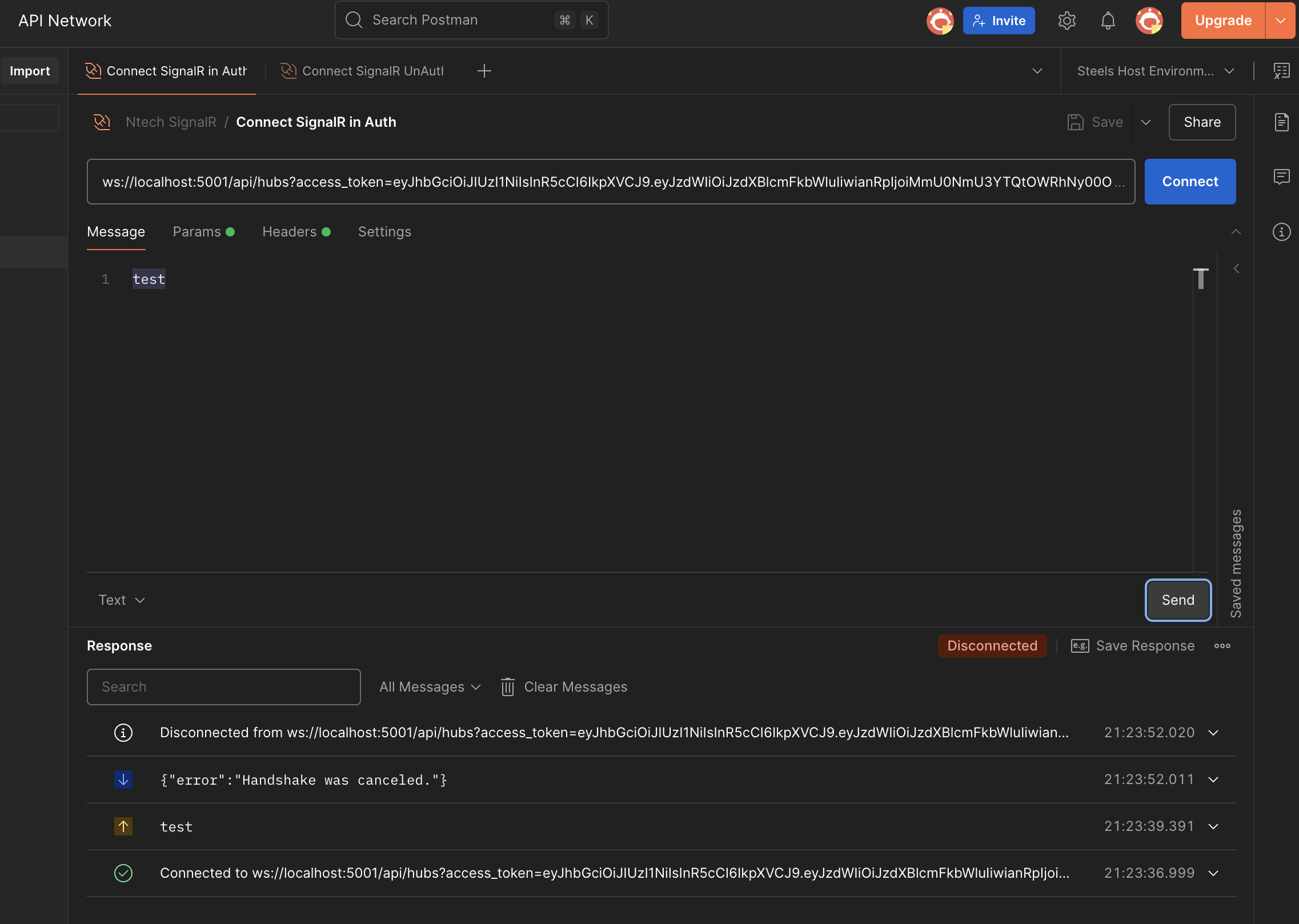Expand the Handshake was canceled message
Viewport: 1299px width, 924px height.
click(x=1213, y=780)
